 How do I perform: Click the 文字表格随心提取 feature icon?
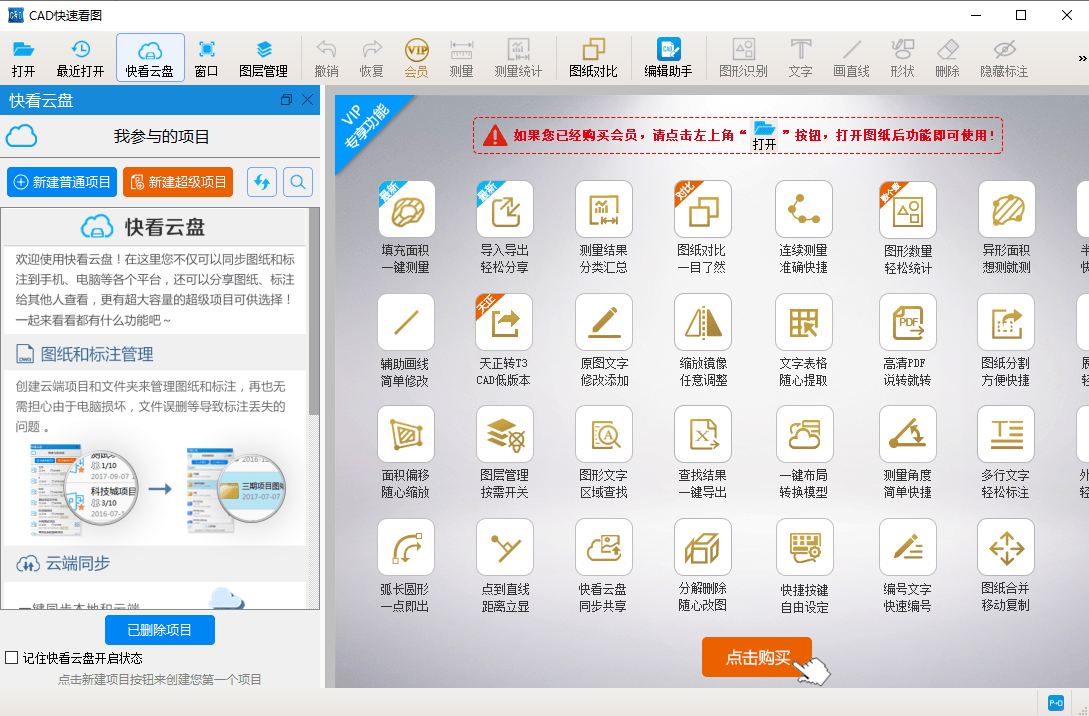804,322
